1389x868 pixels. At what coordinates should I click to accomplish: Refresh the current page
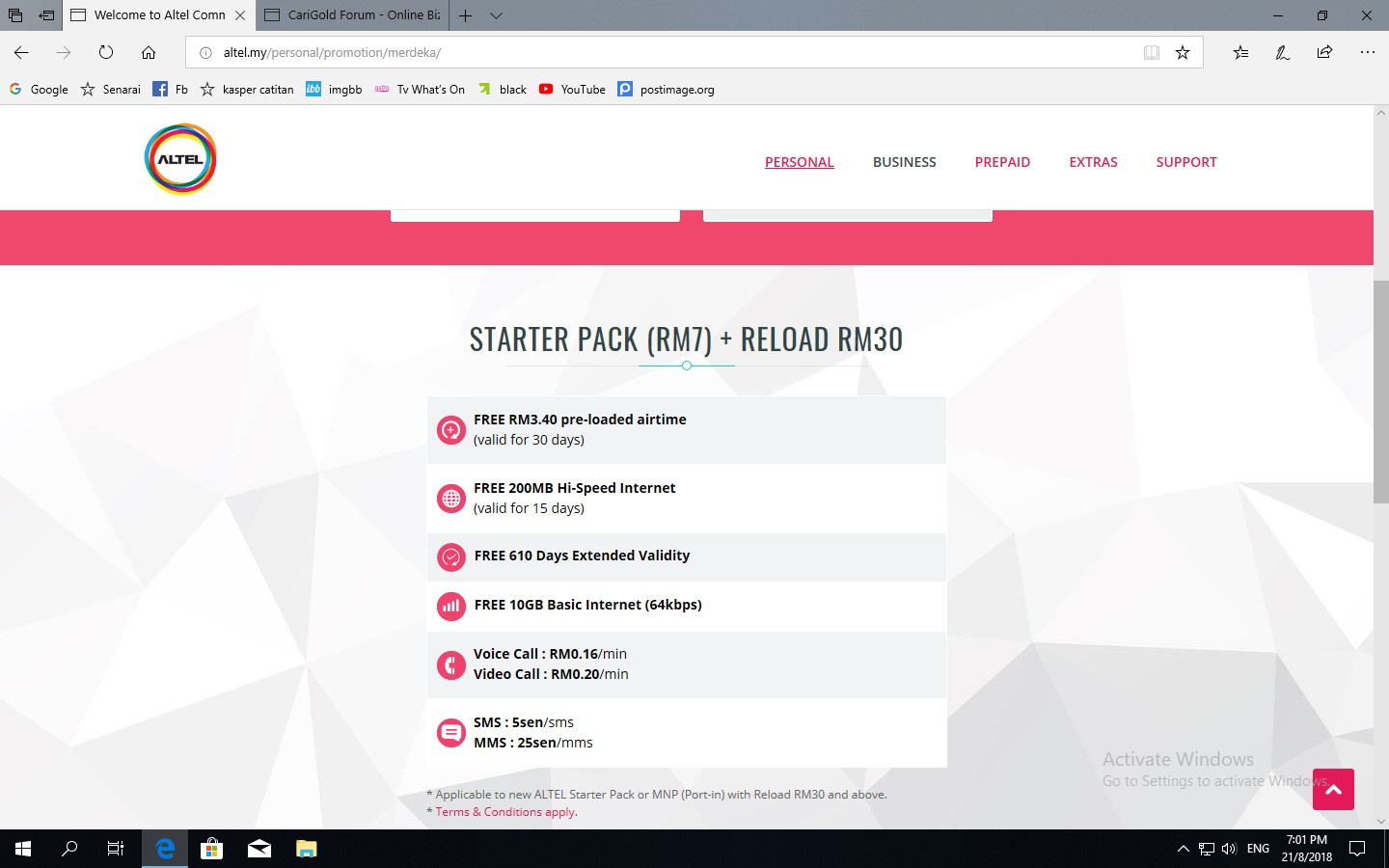pyautogui.click(x=106, y=52)
